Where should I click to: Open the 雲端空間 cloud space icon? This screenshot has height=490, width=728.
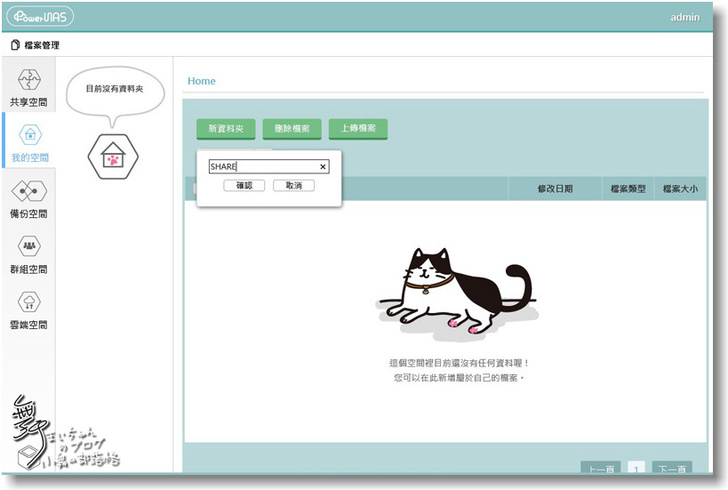29,302
